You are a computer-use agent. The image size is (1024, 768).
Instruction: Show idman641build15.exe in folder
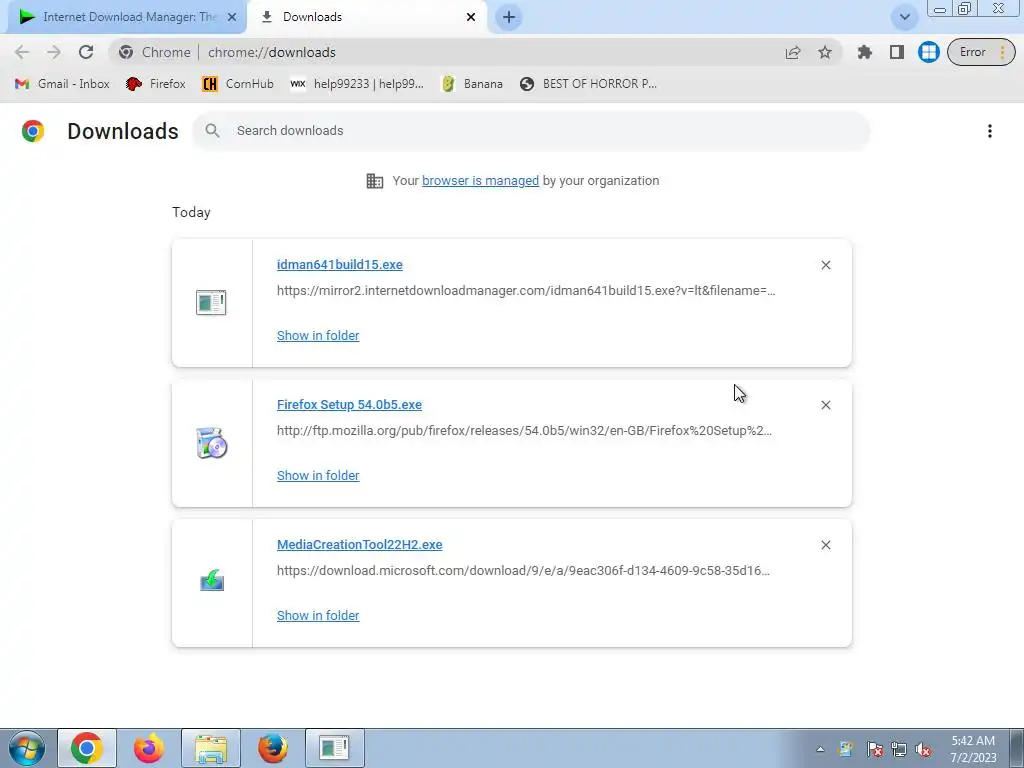click(x=318, y=336)
